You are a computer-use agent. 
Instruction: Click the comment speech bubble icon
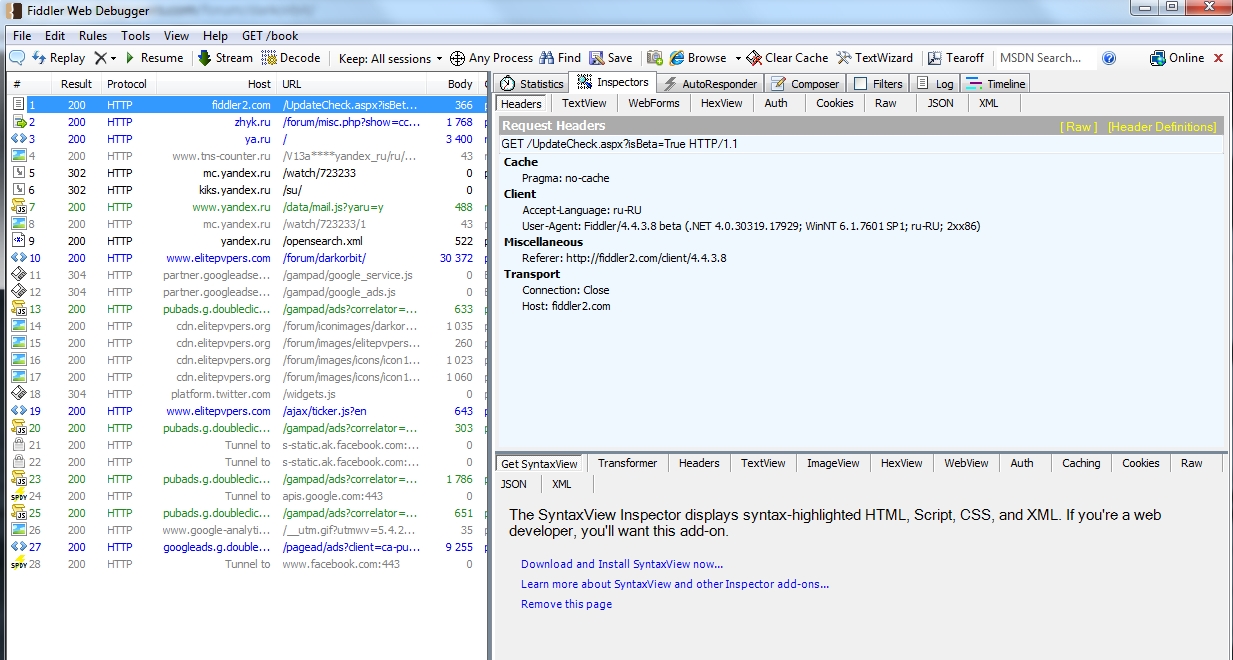pyautogui.click(x=17, y=58)
